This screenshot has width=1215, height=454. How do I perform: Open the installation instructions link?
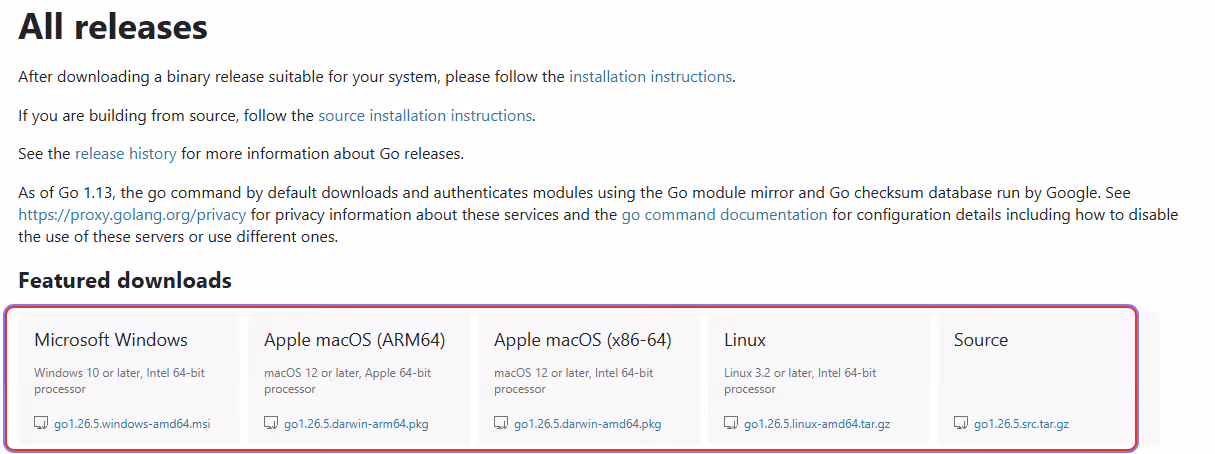point(650,76)
